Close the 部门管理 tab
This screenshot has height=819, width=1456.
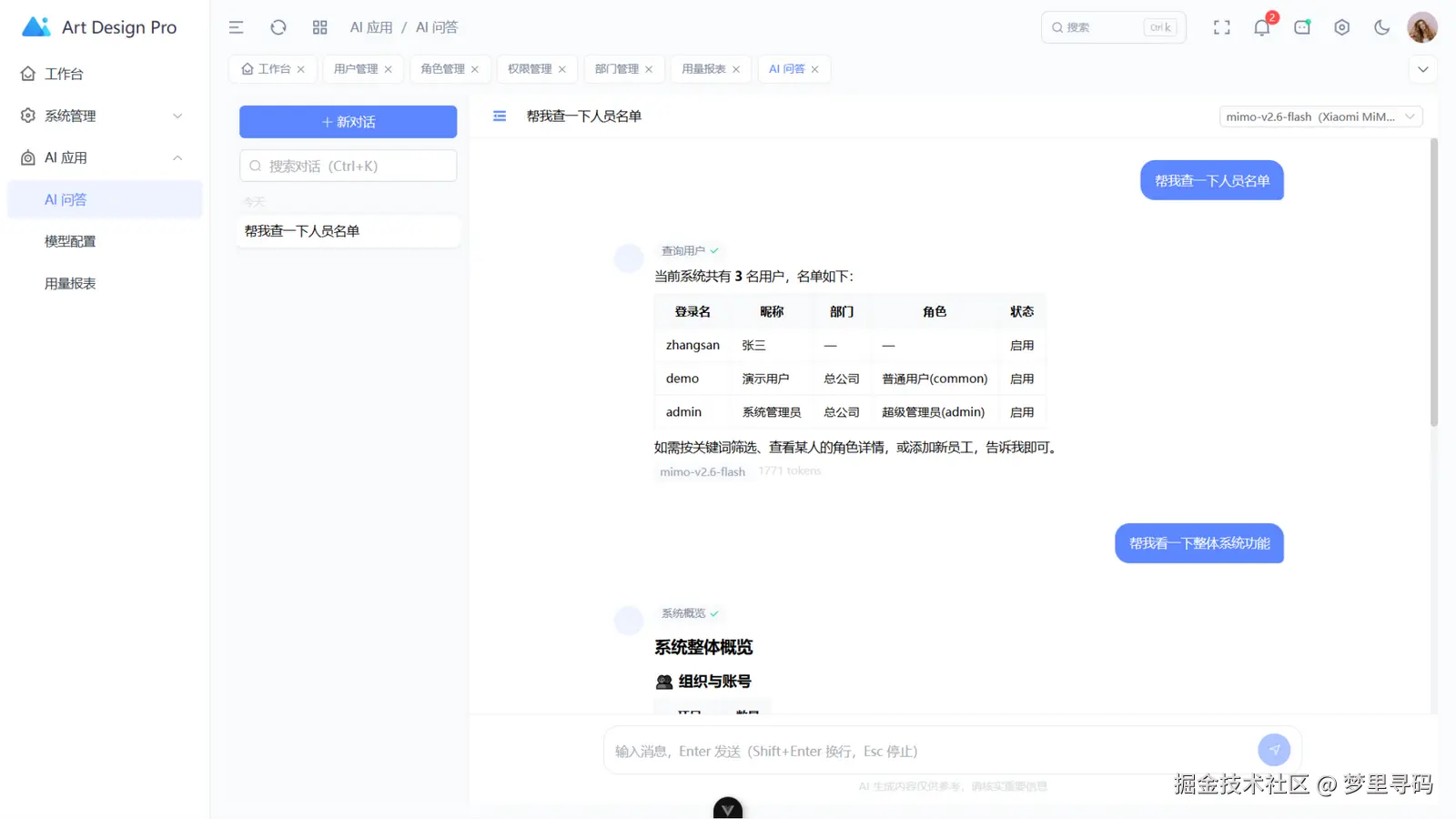click(649, 69)
